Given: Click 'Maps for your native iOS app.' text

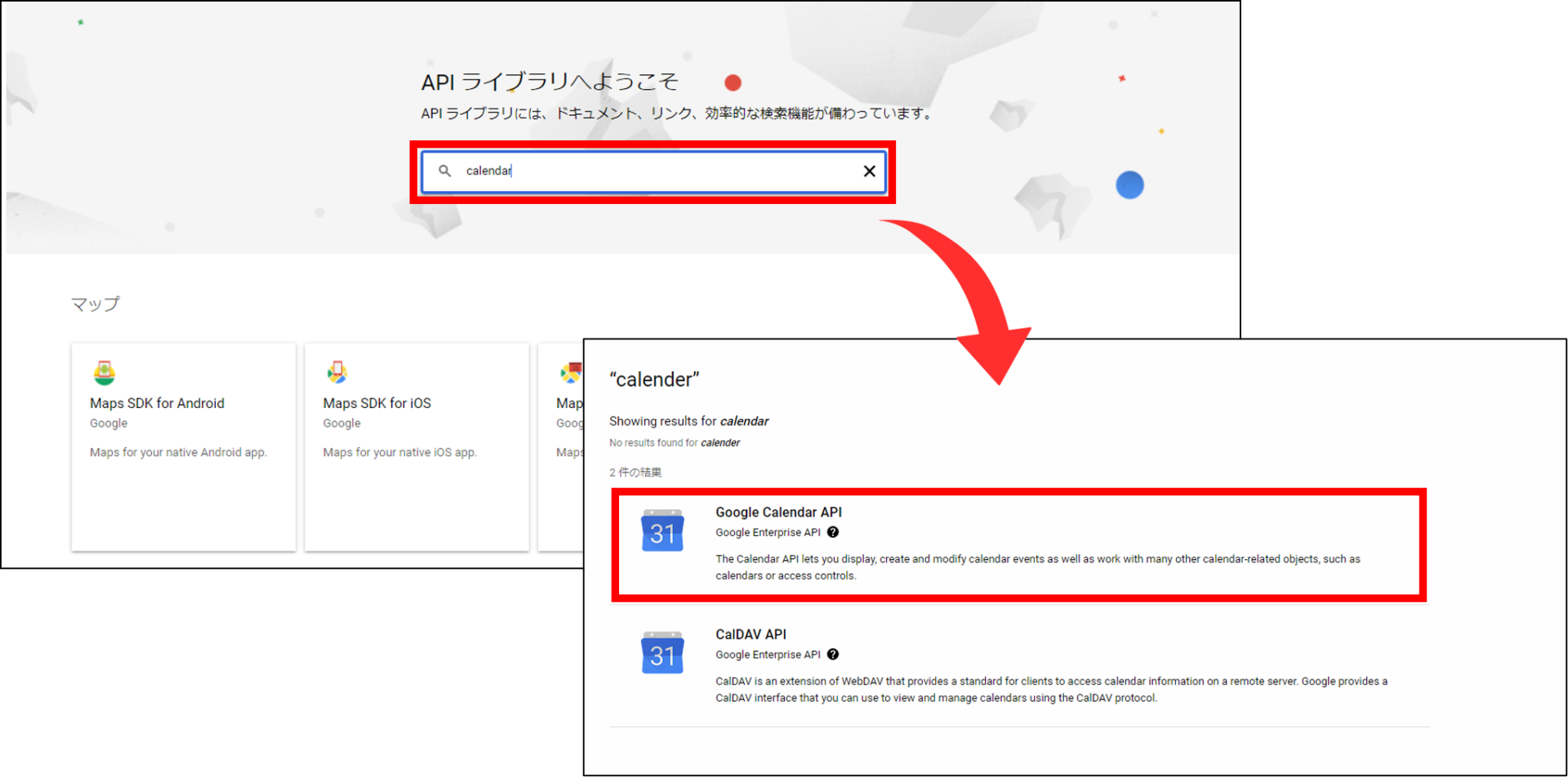Looking at the screenshot, I should pyautogui.click(x=399, y=452).
